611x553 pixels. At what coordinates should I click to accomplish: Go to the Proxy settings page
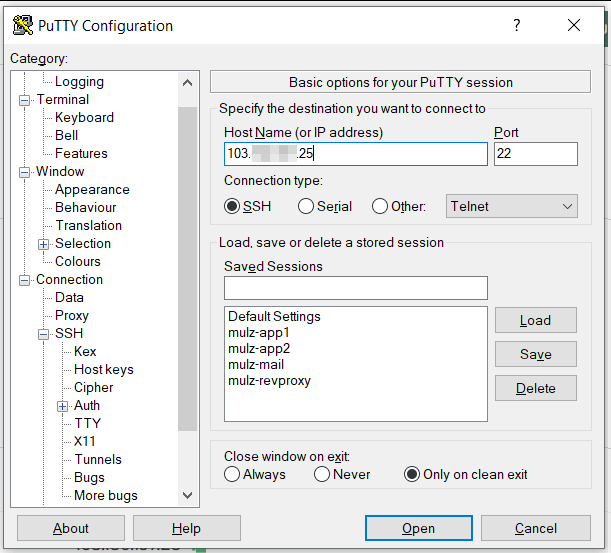pyautogui.click(x=72, y=316)
